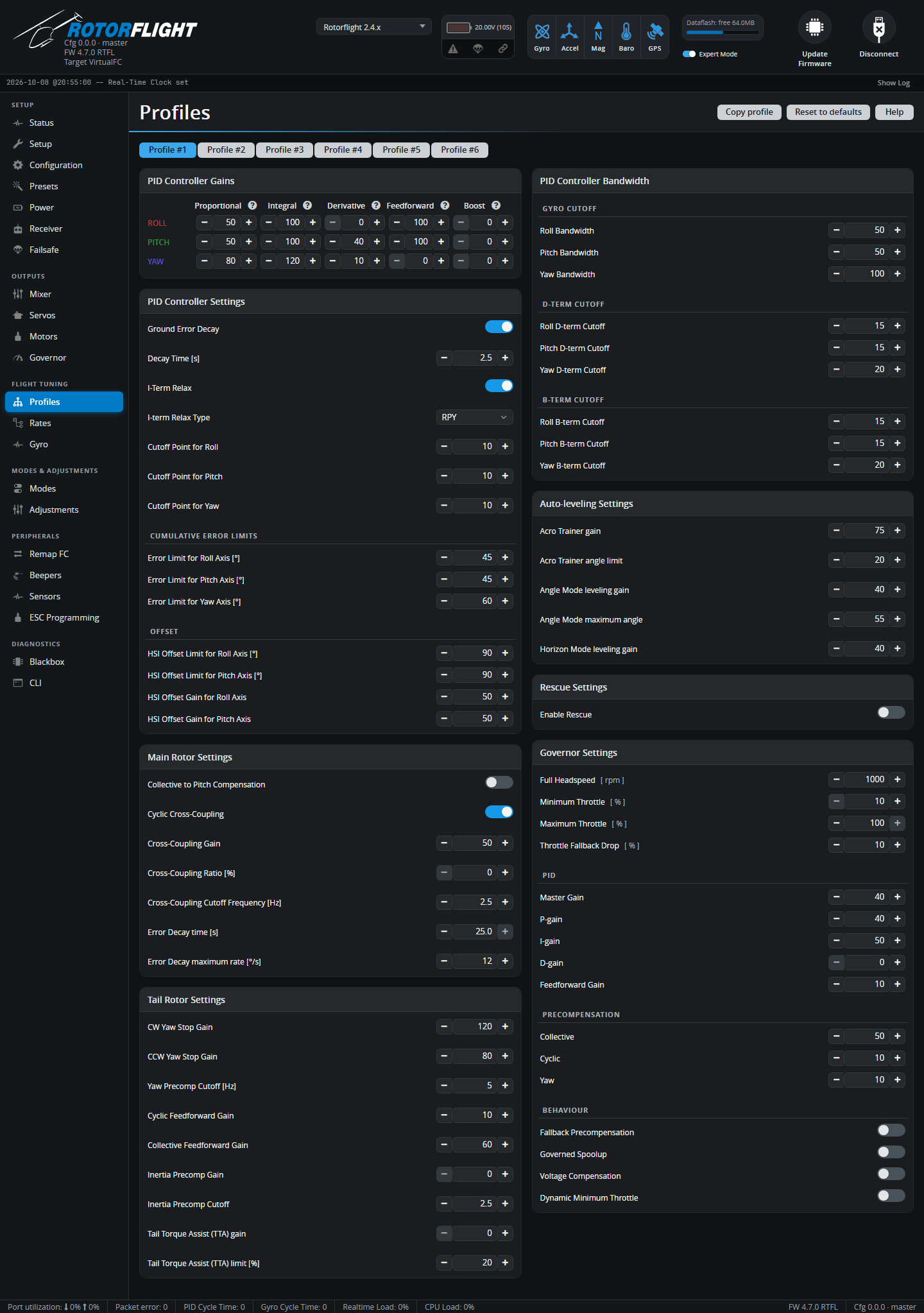Viewport: 924px width, 1313px height.
Task: Turn on Enable Rescue
Action: [x=891, y=712]
